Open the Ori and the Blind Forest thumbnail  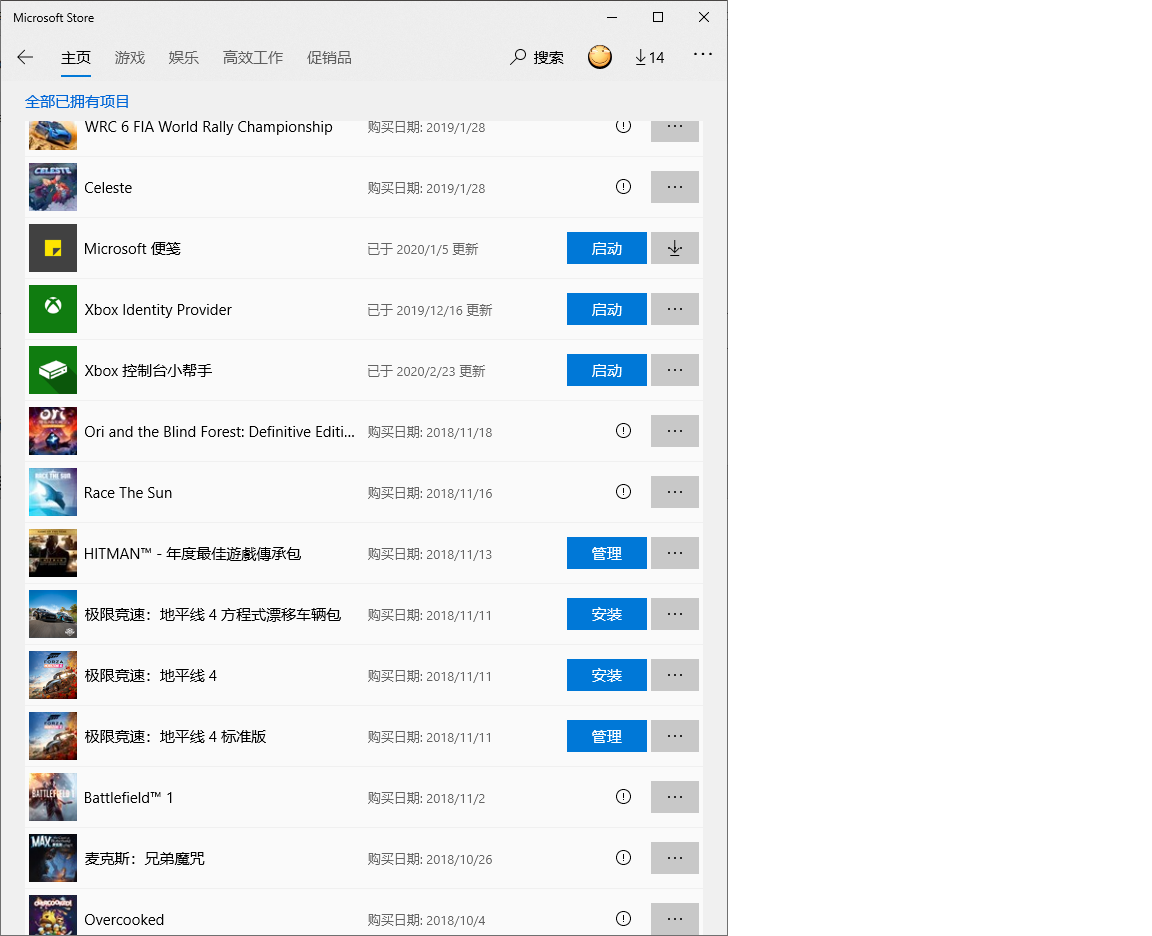(x=53, y=431)
